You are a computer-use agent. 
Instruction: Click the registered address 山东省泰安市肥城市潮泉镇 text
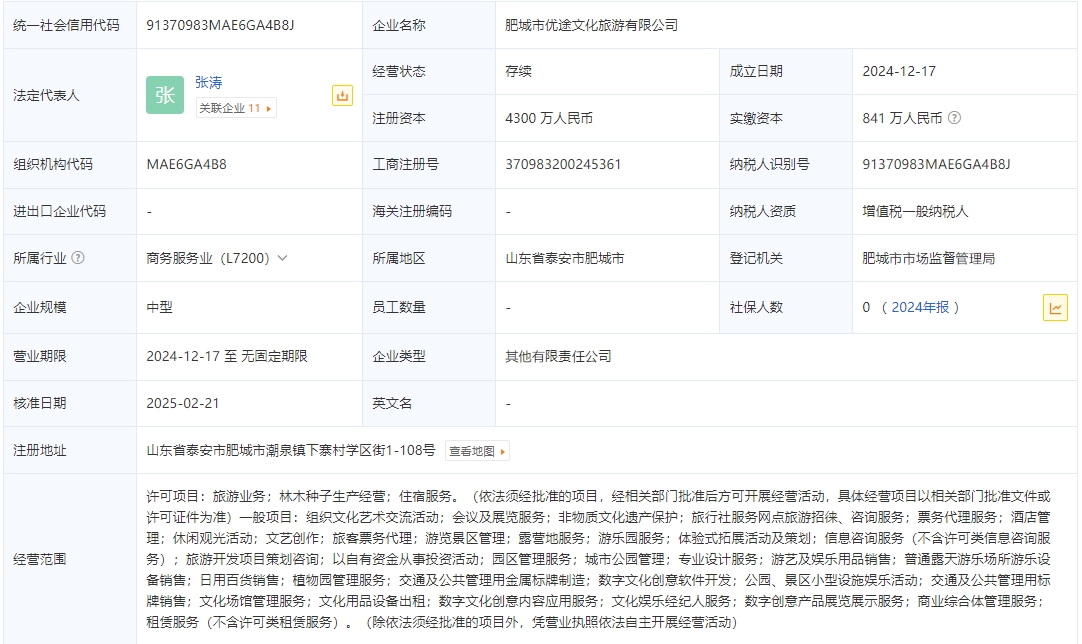tap(291, 450)
